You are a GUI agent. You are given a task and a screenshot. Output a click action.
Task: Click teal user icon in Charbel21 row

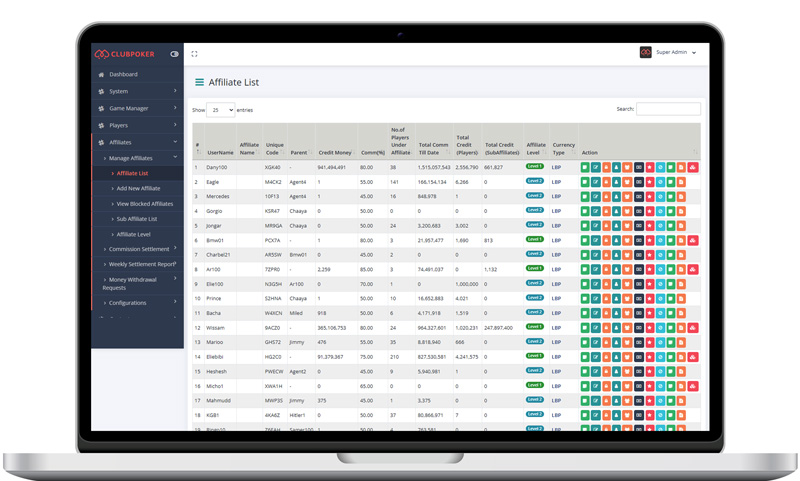(616, 255)
